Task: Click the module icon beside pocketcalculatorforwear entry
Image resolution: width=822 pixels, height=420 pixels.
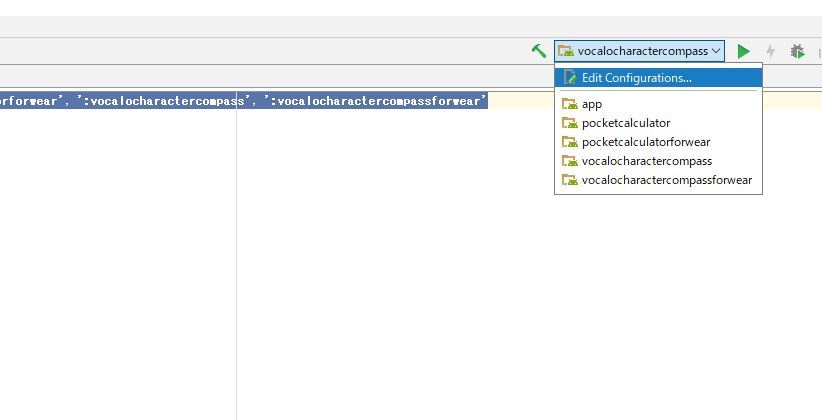Action: click(x=570, y=142)
